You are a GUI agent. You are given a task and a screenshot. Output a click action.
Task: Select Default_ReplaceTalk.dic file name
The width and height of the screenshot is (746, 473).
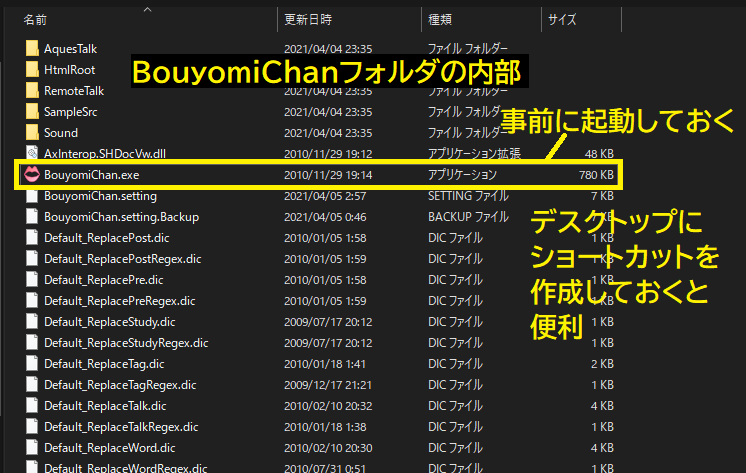point(105,405)
